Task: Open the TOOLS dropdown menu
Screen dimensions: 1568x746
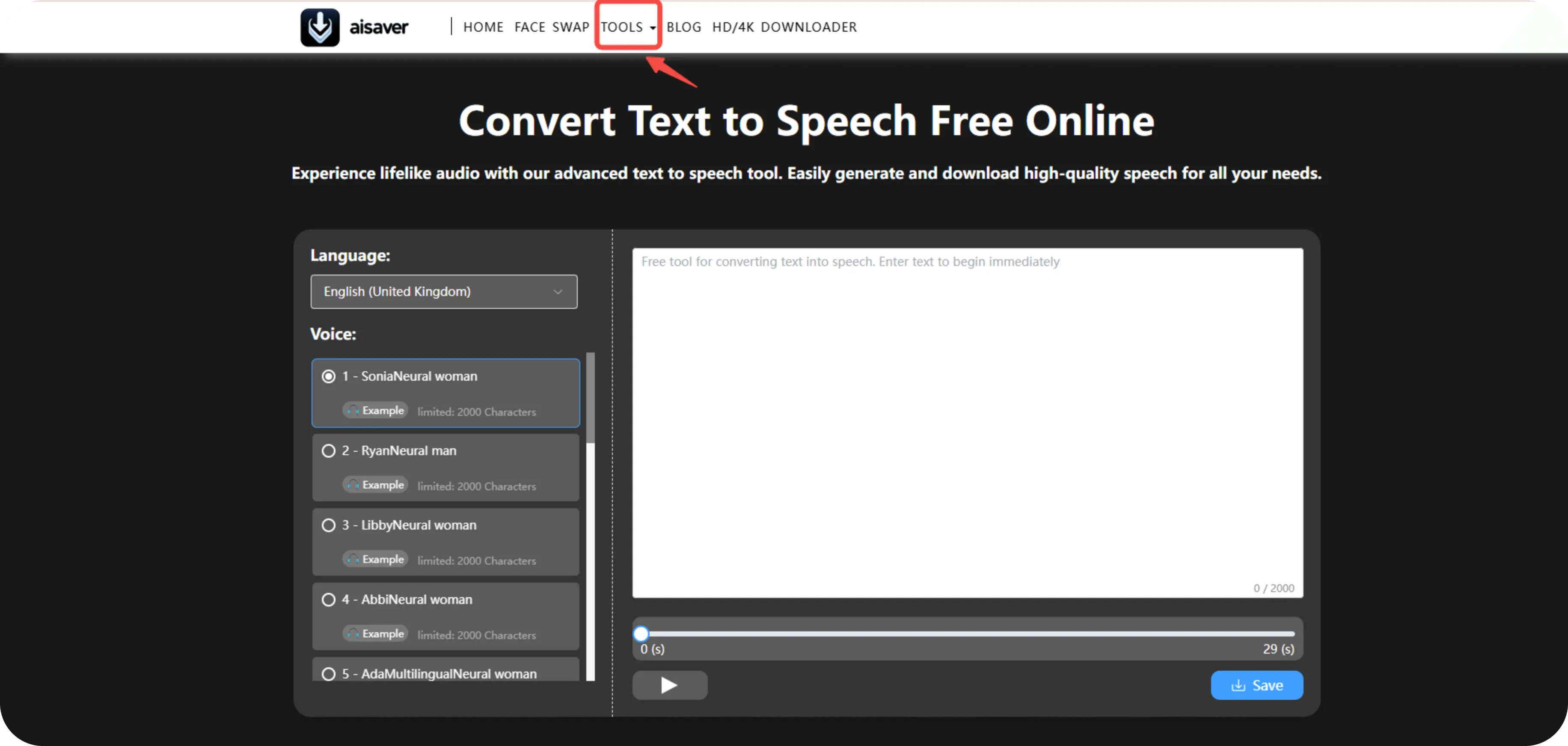Action: tap(628, 27)
